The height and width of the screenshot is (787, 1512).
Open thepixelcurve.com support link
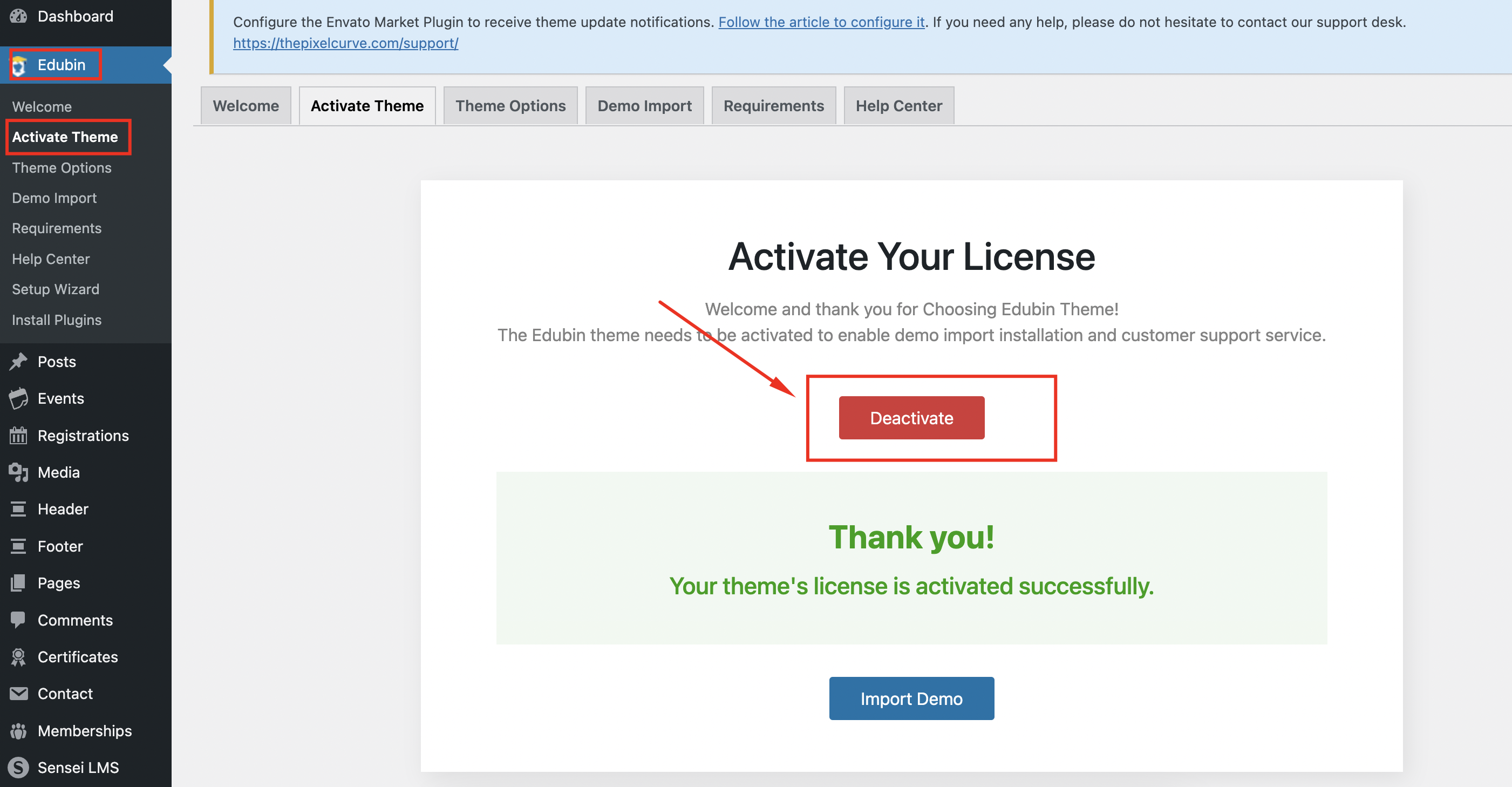coord(346,44)
